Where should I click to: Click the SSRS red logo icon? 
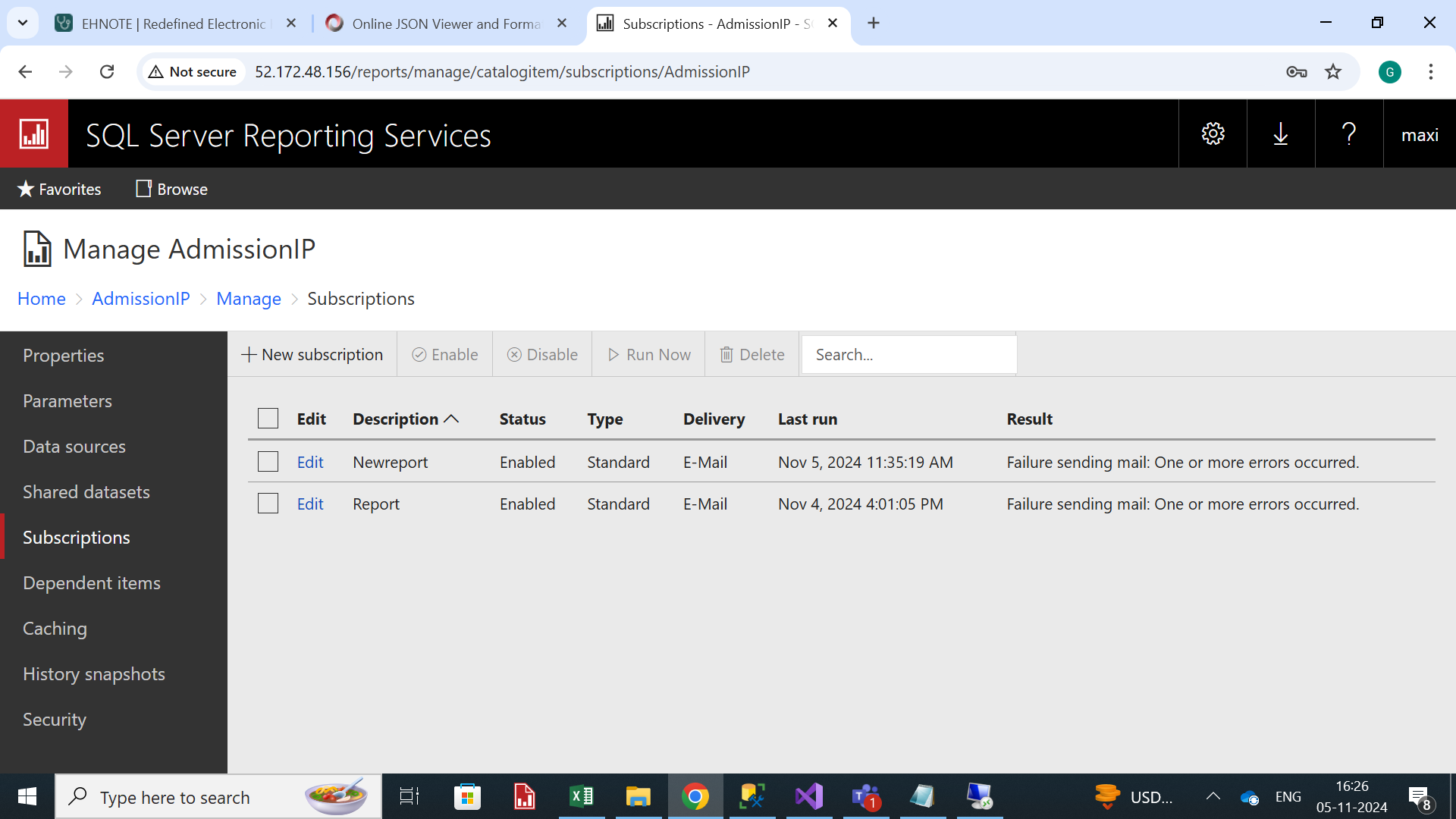(34, 134)
